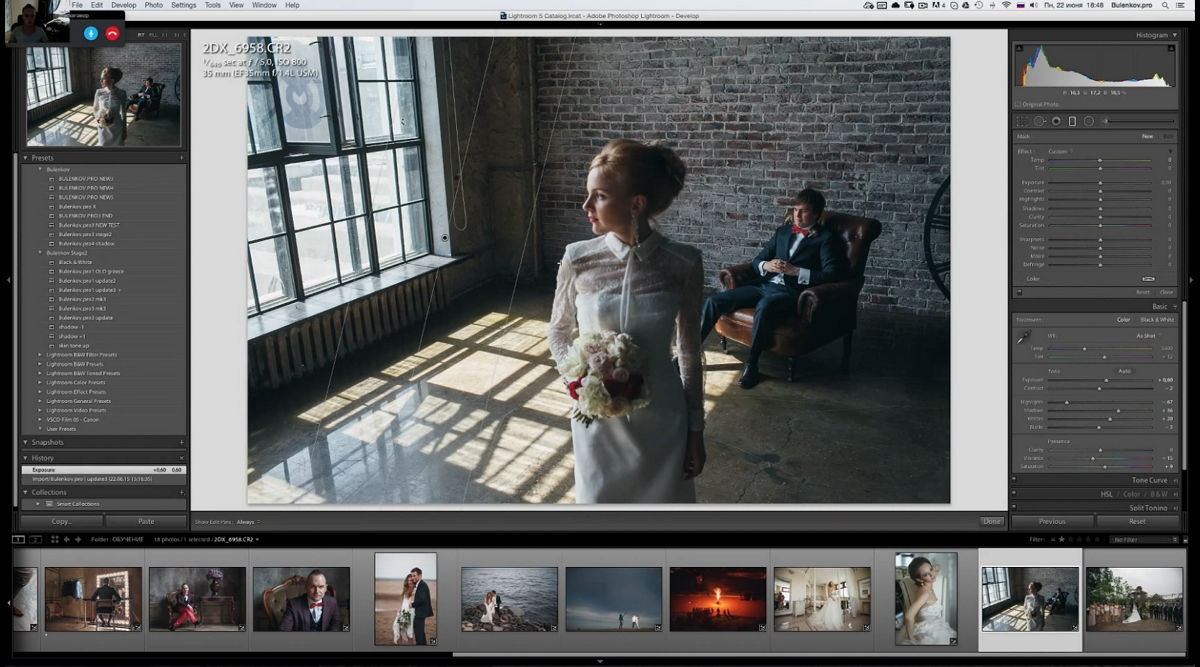The width and height of the screenshot is (1200, 667).
Task: Select the Crop Overlay tool icon
Action: pyautogui.click(x=1022, y=121)
